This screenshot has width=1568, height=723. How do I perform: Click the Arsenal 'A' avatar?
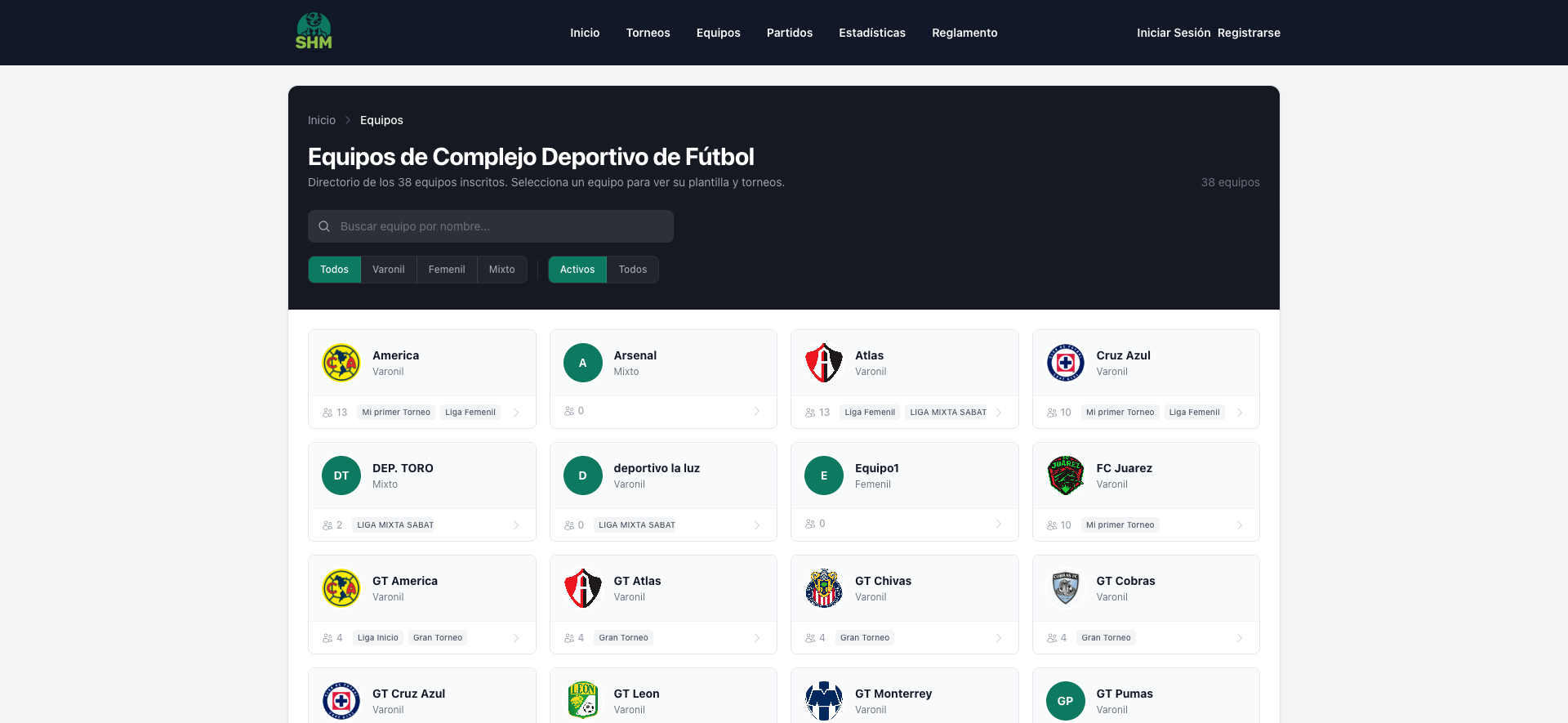582,363
